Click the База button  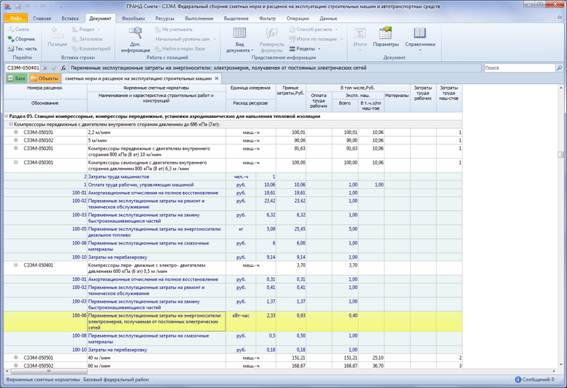coord(17,78)
